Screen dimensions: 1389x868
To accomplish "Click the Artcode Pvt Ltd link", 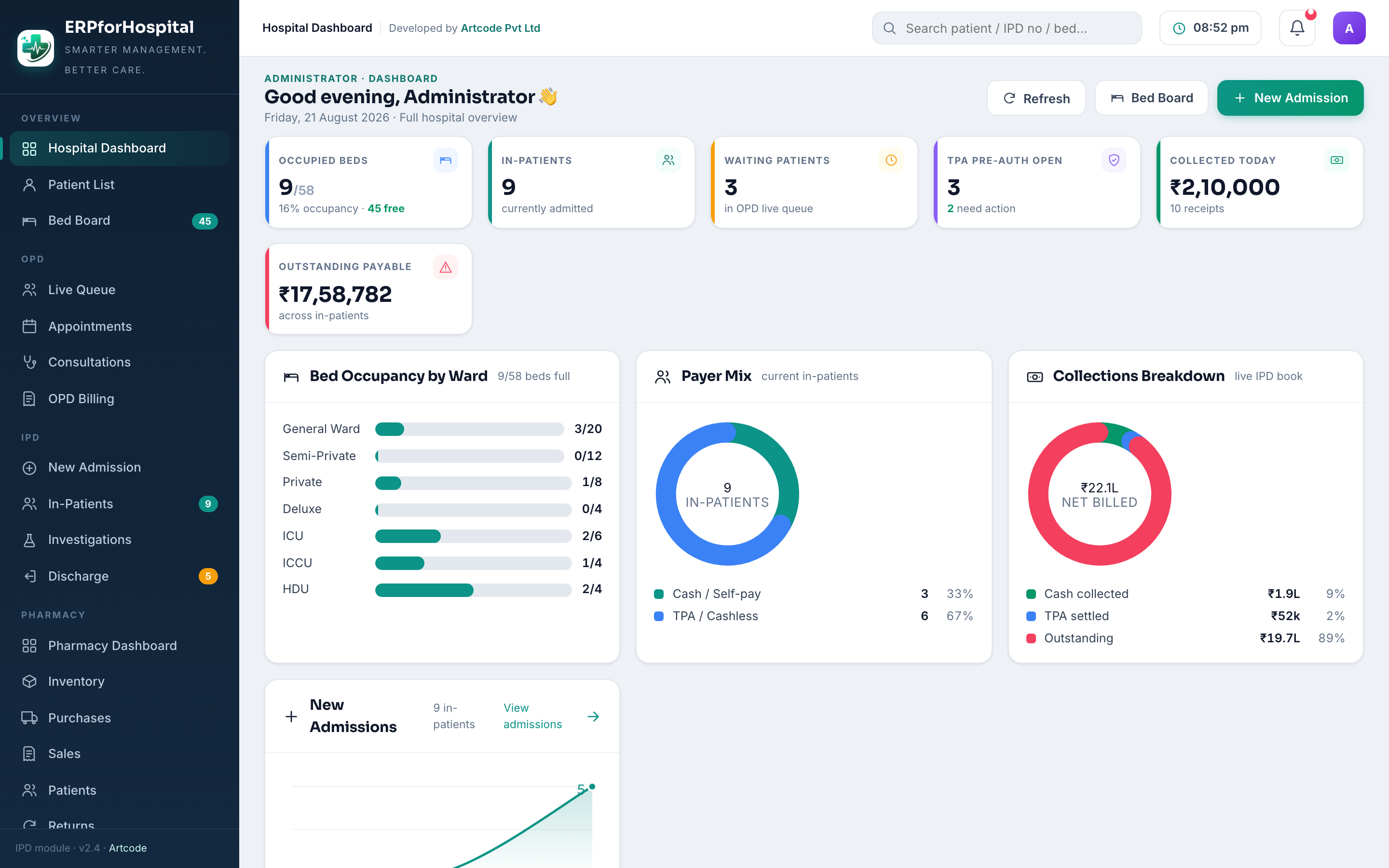I will [500, 28].
